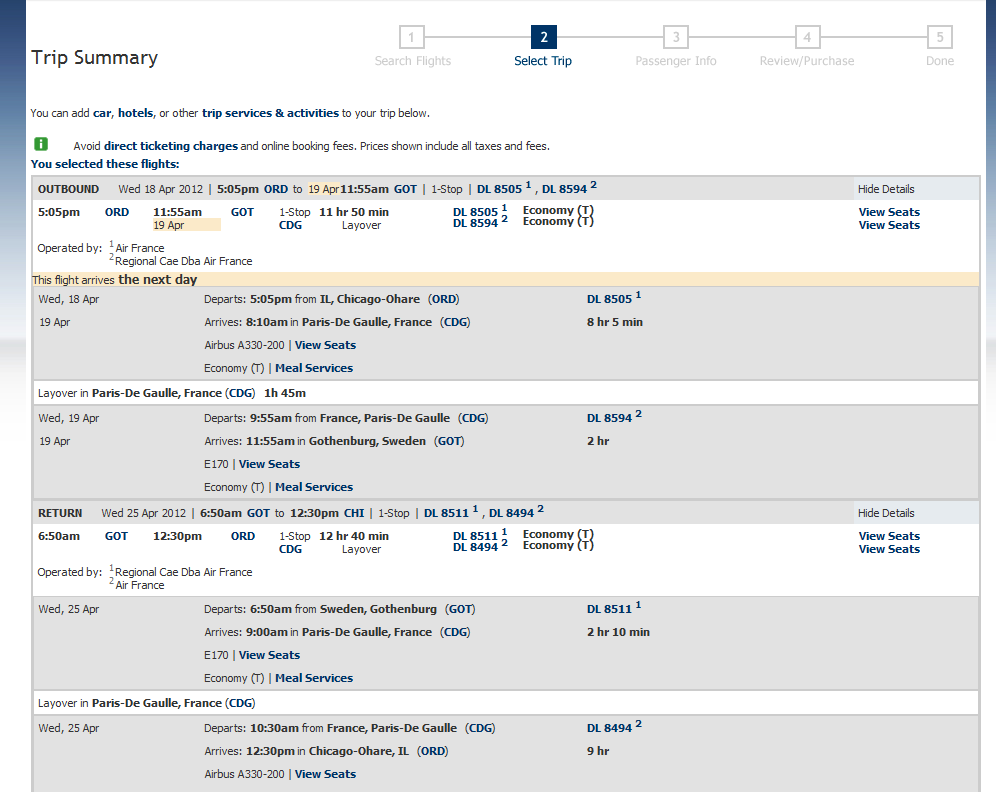Select the current step 2 Select Trip
This screenshot has width=996, height=792.
click(544, 38)
